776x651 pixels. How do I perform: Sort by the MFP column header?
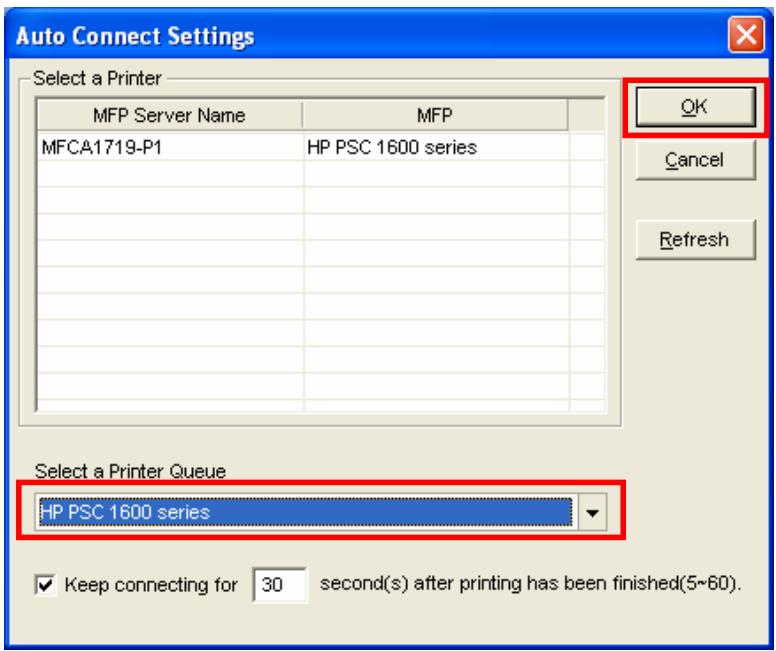tap(435, 115)
